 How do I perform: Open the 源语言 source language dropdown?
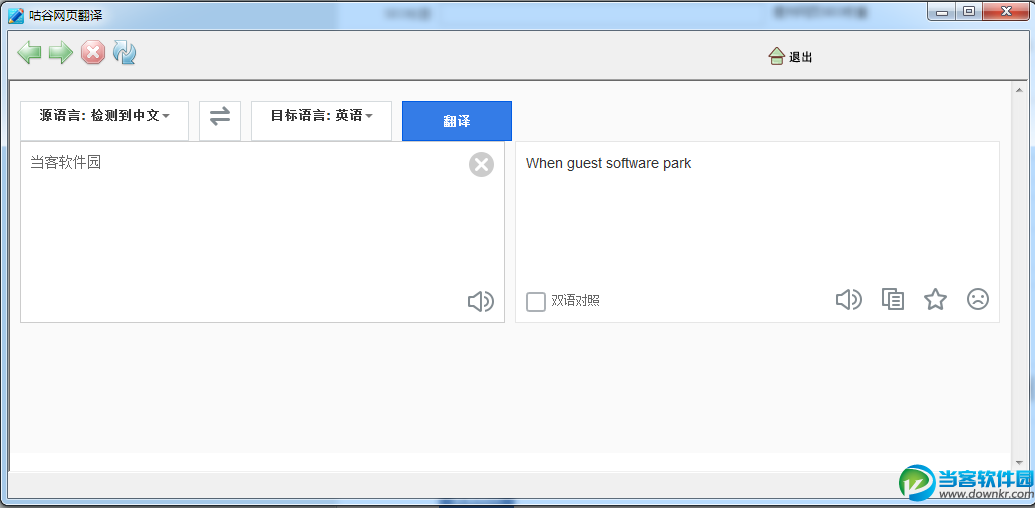(x=104, y=121)
